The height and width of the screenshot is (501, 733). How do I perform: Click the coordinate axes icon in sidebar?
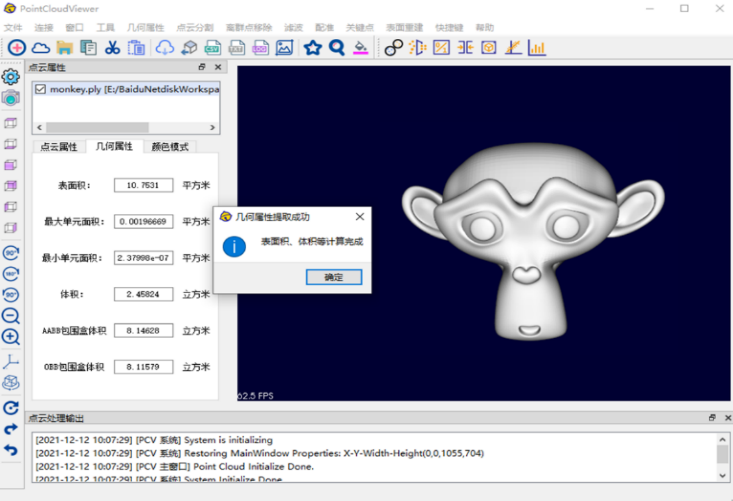(11, 361)
